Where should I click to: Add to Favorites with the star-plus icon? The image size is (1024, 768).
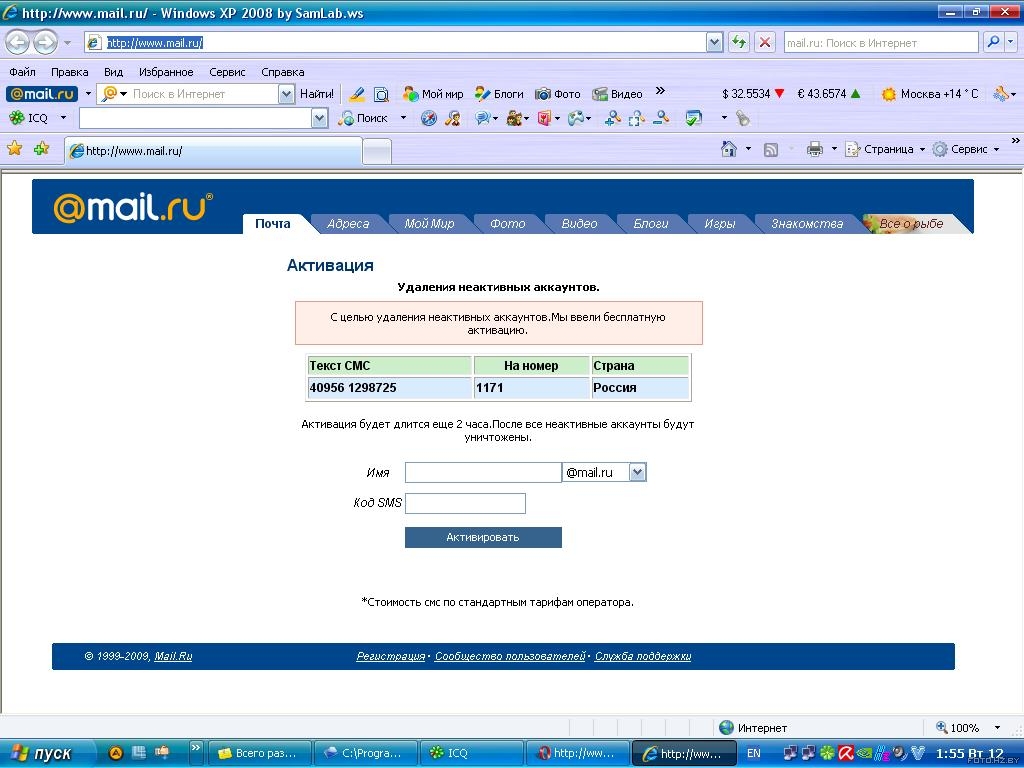point(41,149)
